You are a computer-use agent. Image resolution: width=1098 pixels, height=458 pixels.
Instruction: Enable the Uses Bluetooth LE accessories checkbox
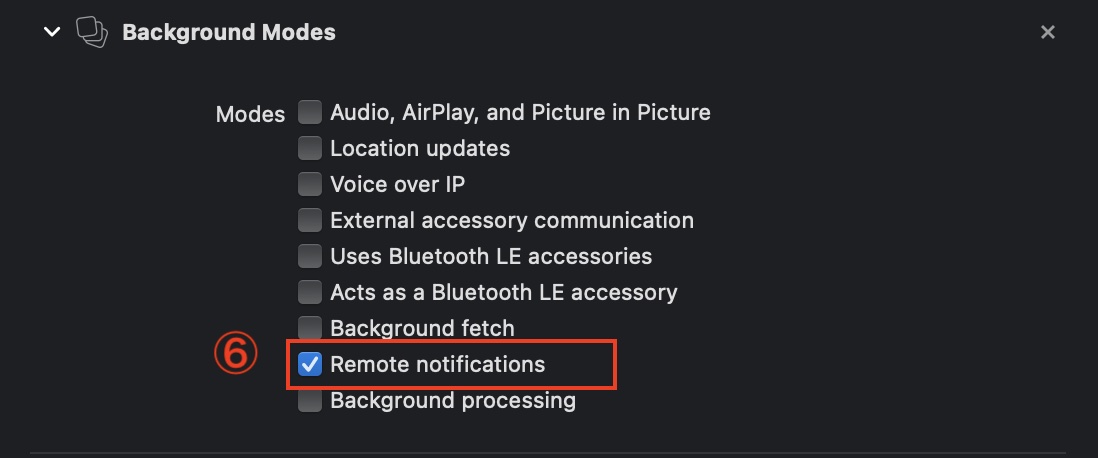coord(310,256)
